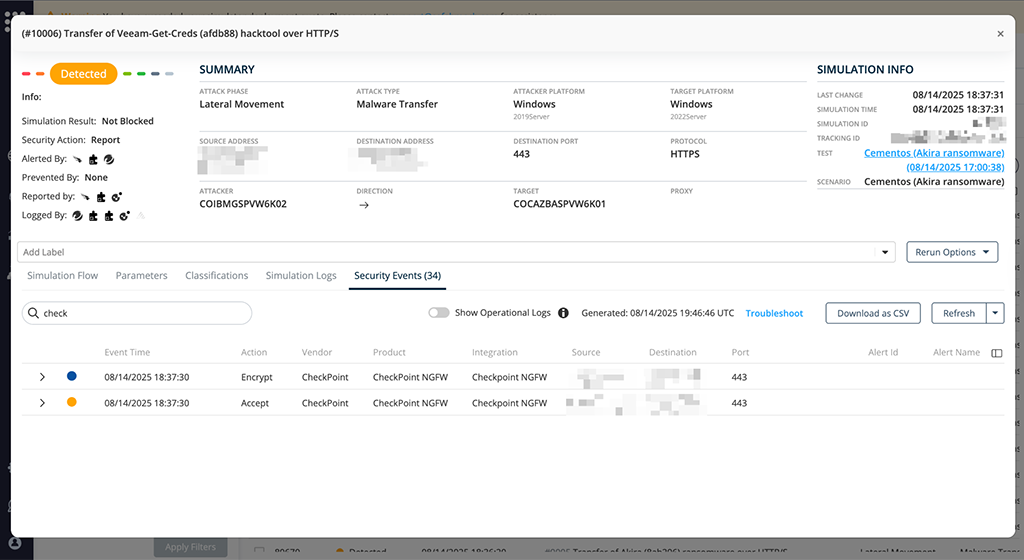Open the dropdown arrow next to Refresh

point(995,313)
